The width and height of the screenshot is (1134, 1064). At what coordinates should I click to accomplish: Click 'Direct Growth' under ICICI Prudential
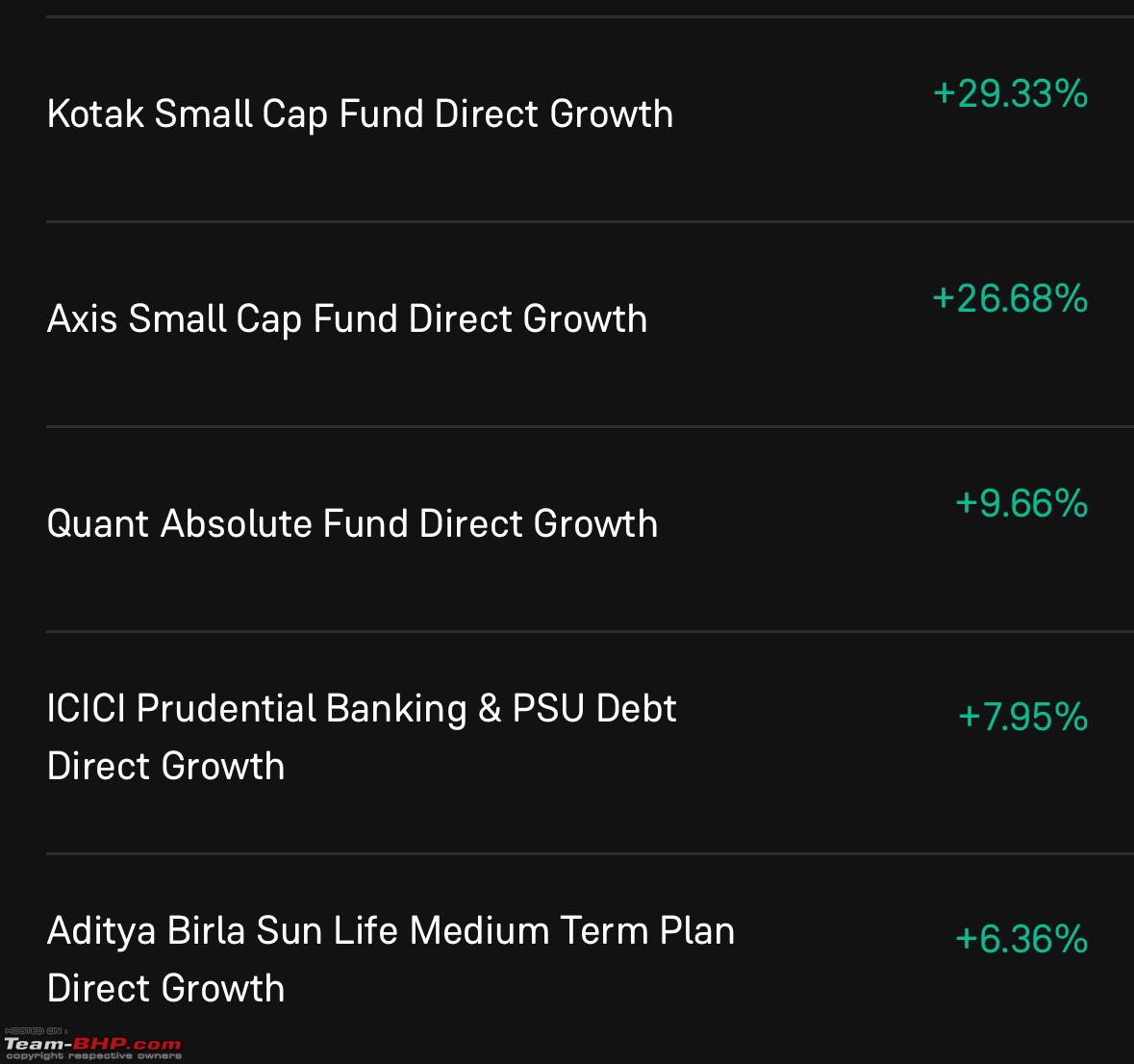point(165,766)
